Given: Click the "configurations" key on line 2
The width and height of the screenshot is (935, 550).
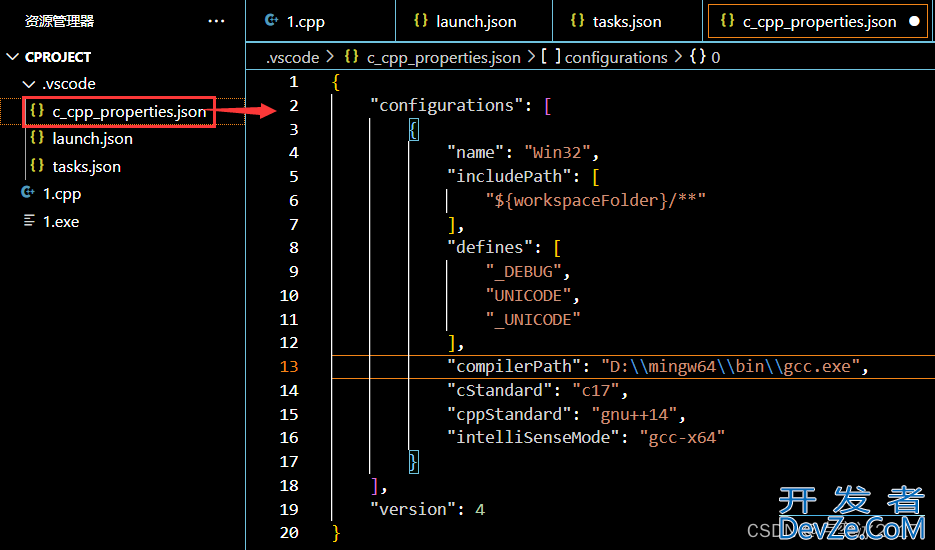Looking at the screenshot, I should (x=446, y=106).
